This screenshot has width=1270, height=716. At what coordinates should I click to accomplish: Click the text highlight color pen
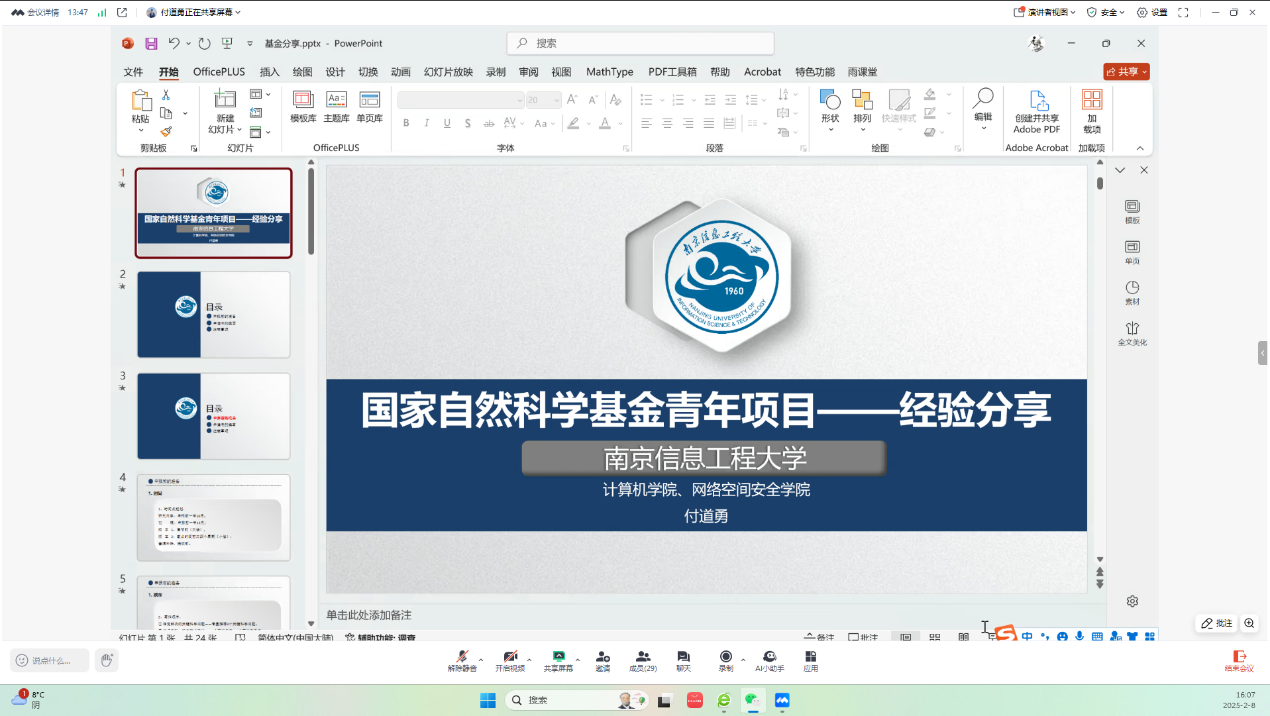pos(572,123)
